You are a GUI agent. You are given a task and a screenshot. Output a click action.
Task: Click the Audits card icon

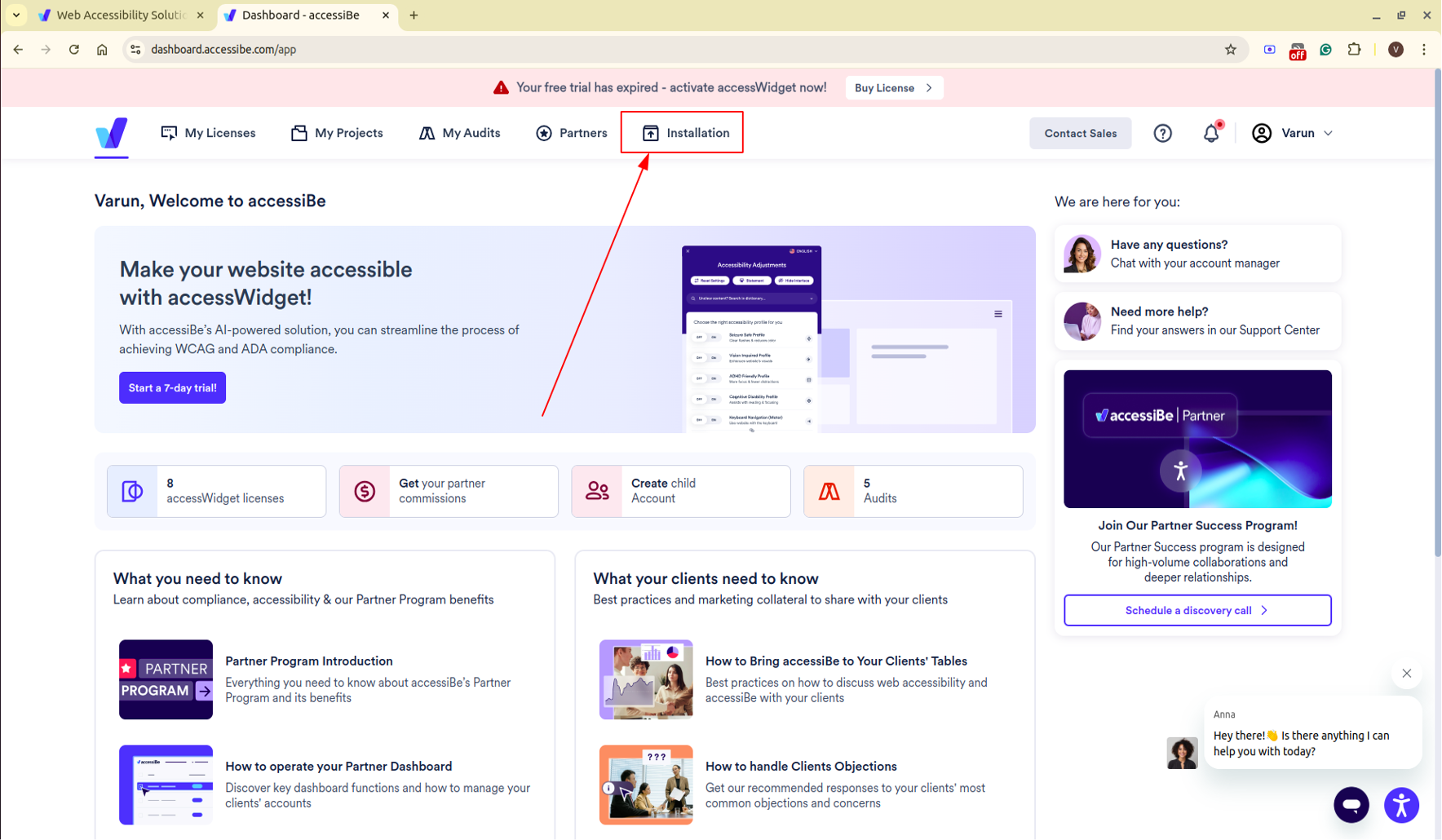829,491
